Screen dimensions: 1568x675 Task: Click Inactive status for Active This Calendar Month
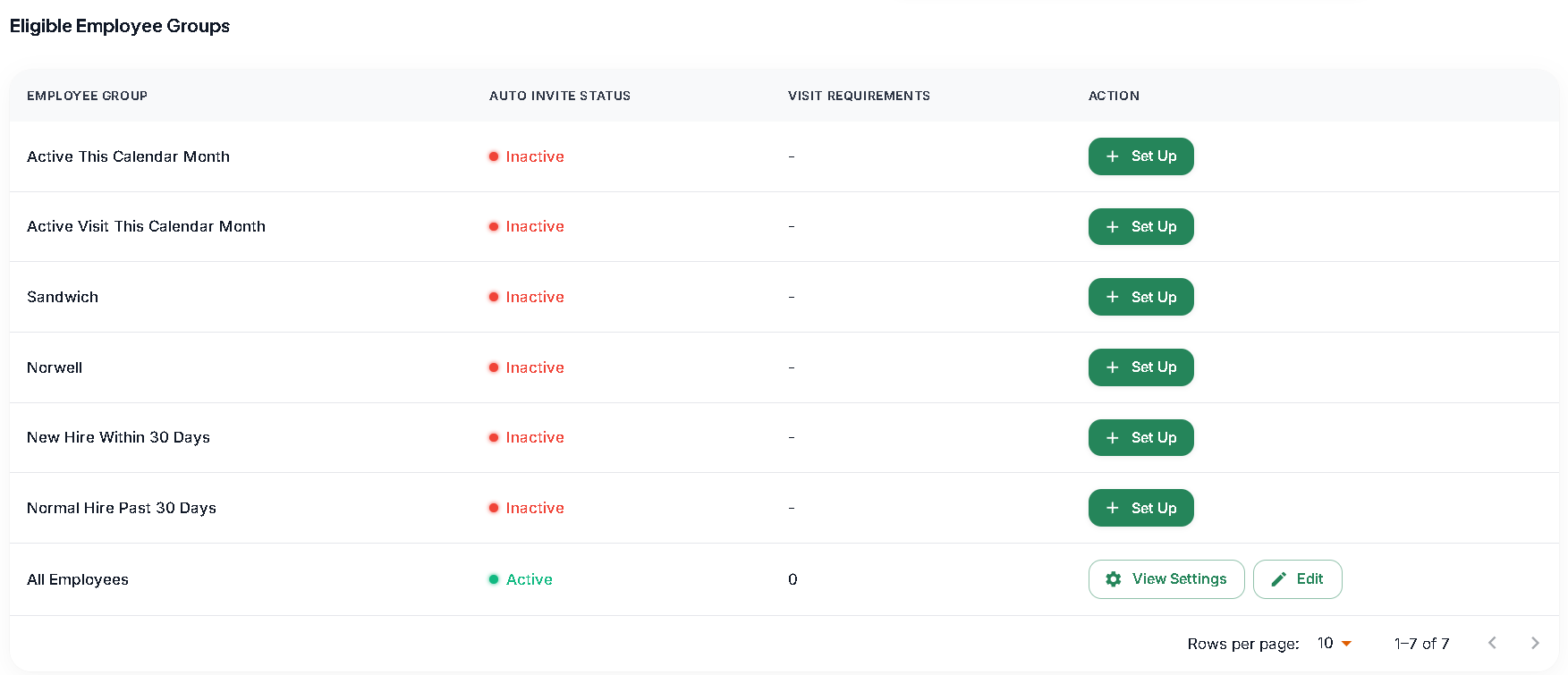[526, 156]
